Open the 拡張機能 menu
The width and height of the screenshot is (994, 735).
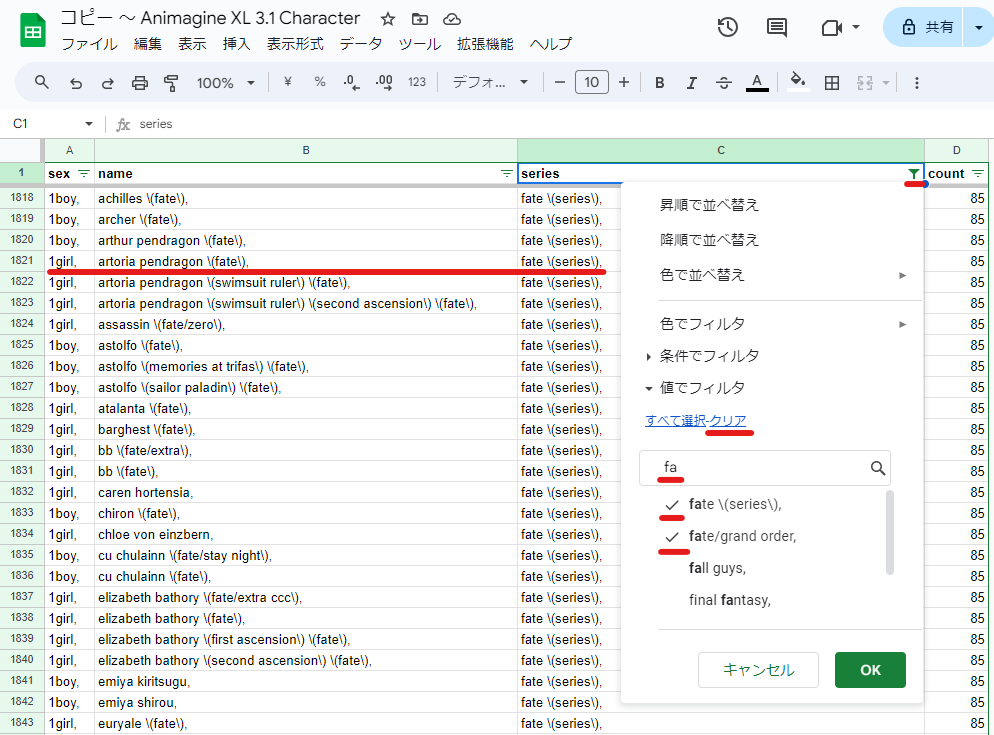tap(485, 44)
